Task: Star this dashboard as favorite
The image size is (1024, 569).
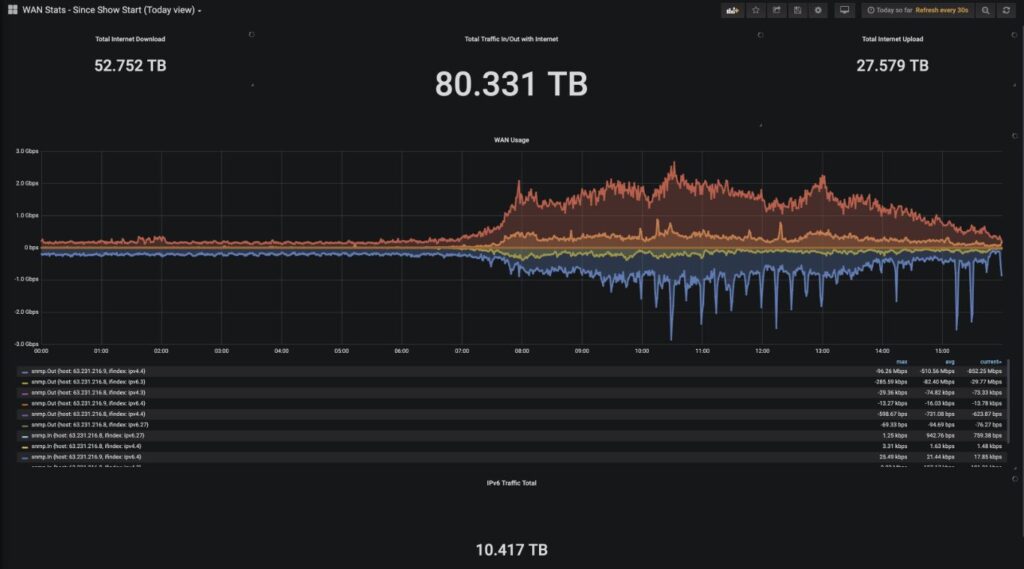Action: [x=756, y=10]
